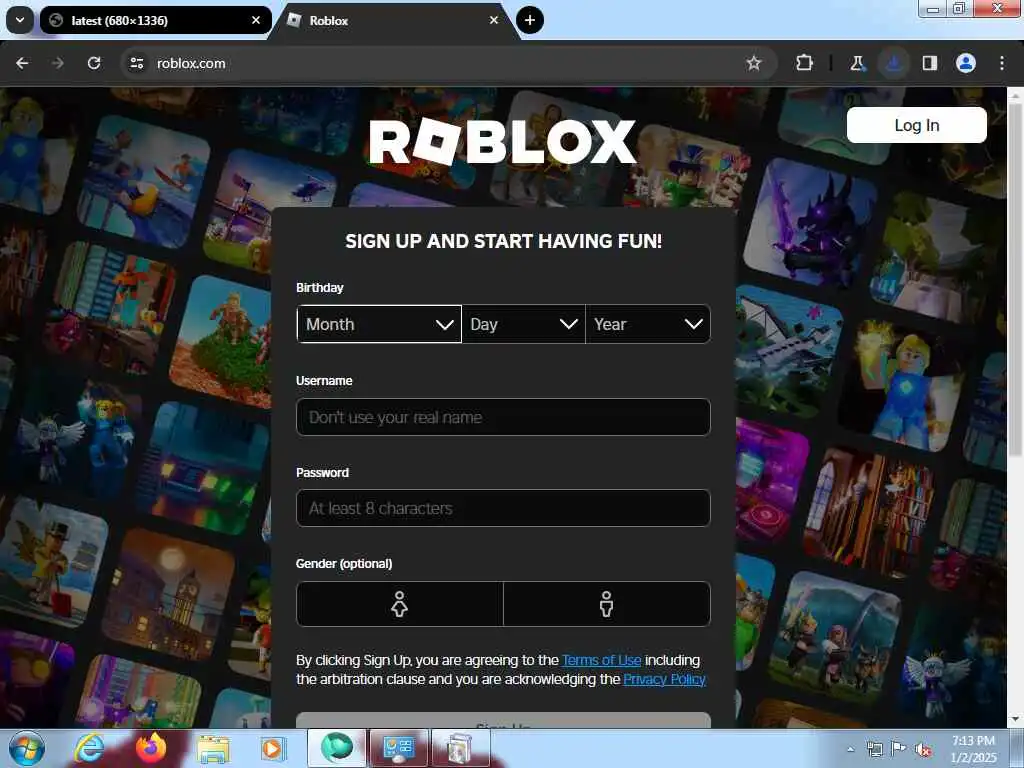The width and height of the screenshot is (1024, 768).
Task: Launch Internet Explorer from taskbar
Action: point(88,748)
